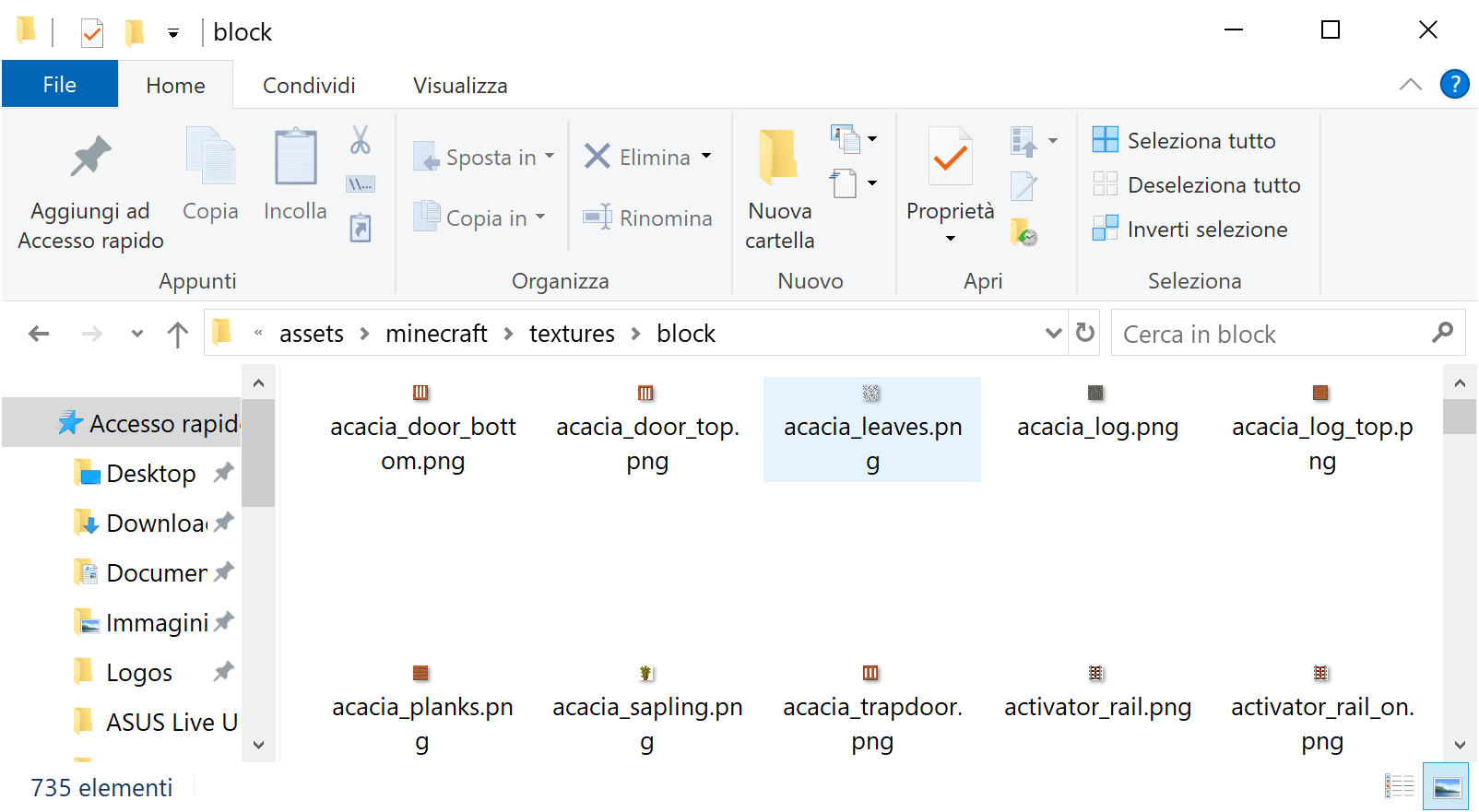Open quick access toolbar customize dropdown
The height and width of the screenshot is (812, 1479).
pyautogui.click(x=172, y=33)
